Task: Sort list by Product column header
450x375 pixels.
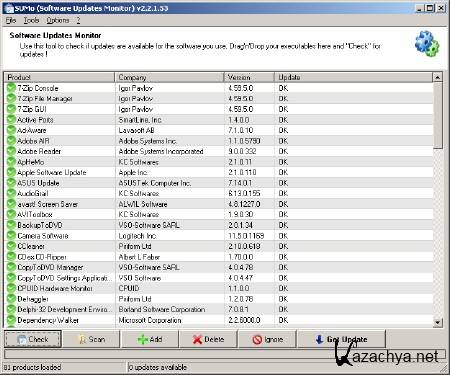Action: click(x=59, y=77)
